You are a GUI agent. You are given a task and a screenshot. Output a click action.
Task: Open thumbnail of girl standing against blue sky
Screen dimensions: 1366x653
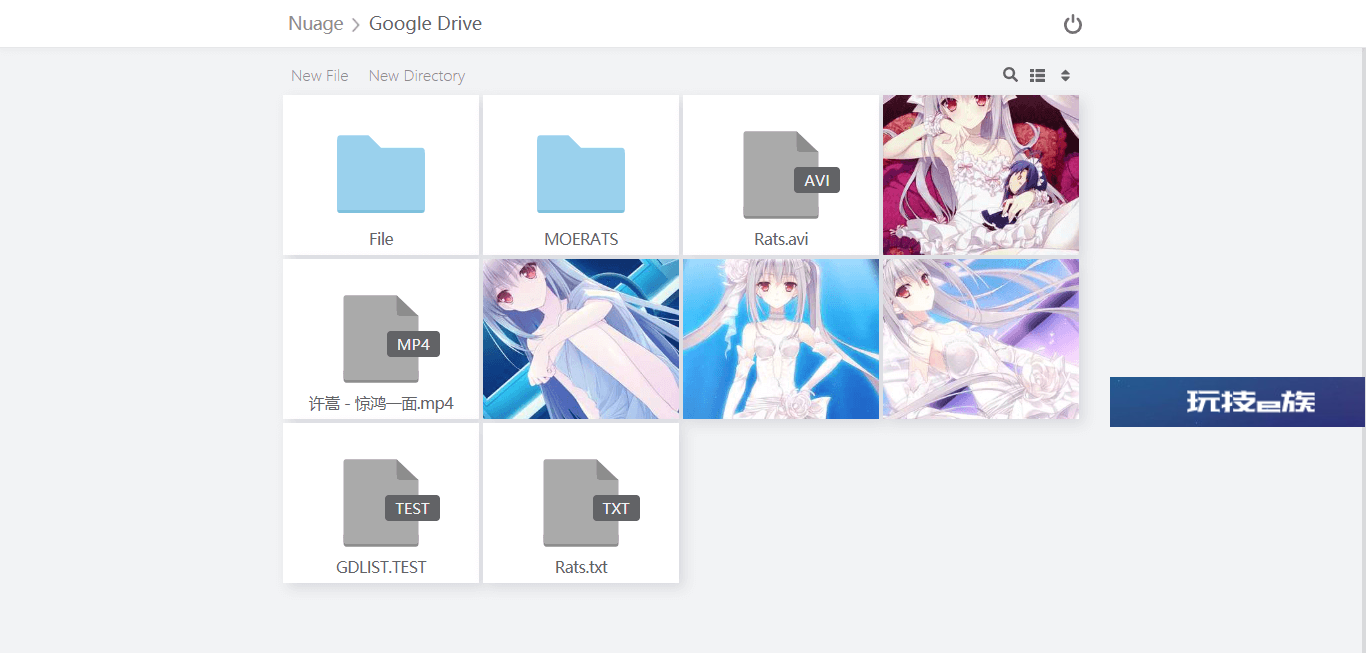click(x=781, y=339)
